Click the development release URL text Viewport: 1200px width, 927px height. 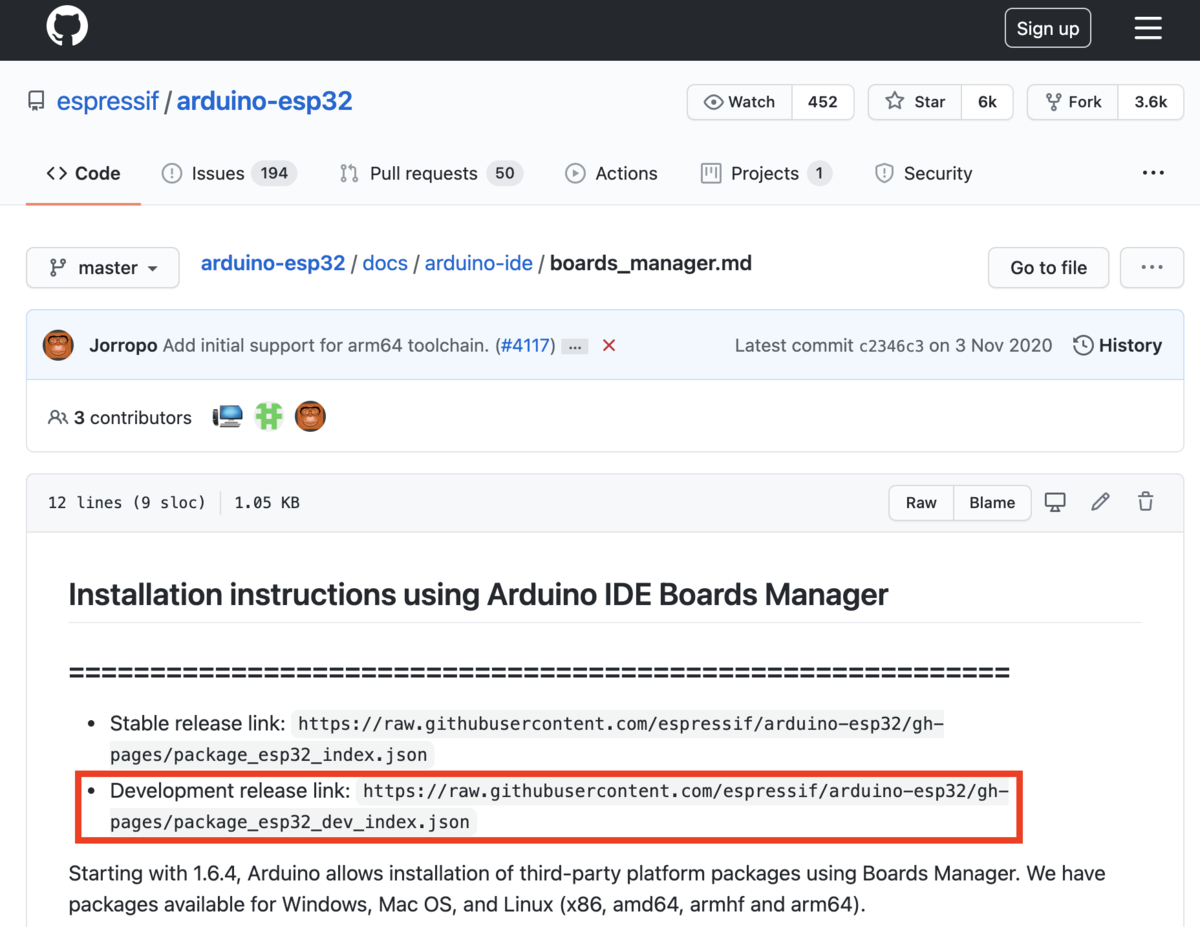click(560, 807)
